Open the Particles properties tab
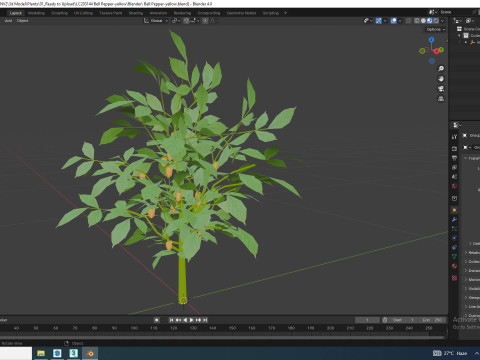Screen dimensions: 480x360 coord(454,229)
